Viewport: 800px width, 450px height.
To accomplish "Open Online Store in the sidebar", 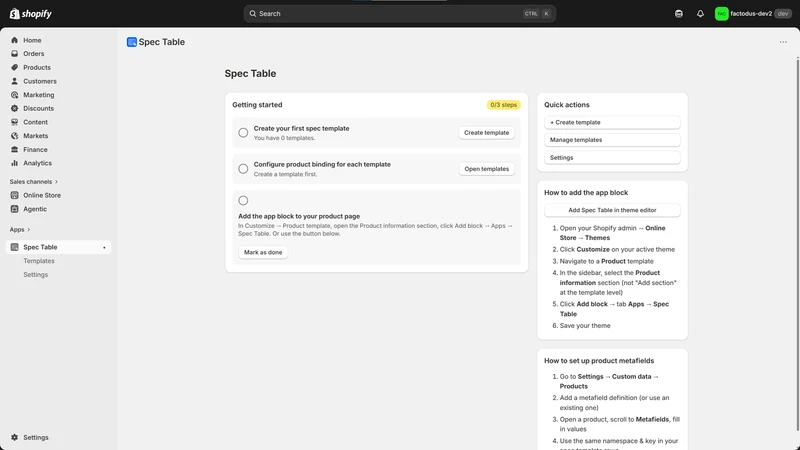I will (x=42, y=195).
